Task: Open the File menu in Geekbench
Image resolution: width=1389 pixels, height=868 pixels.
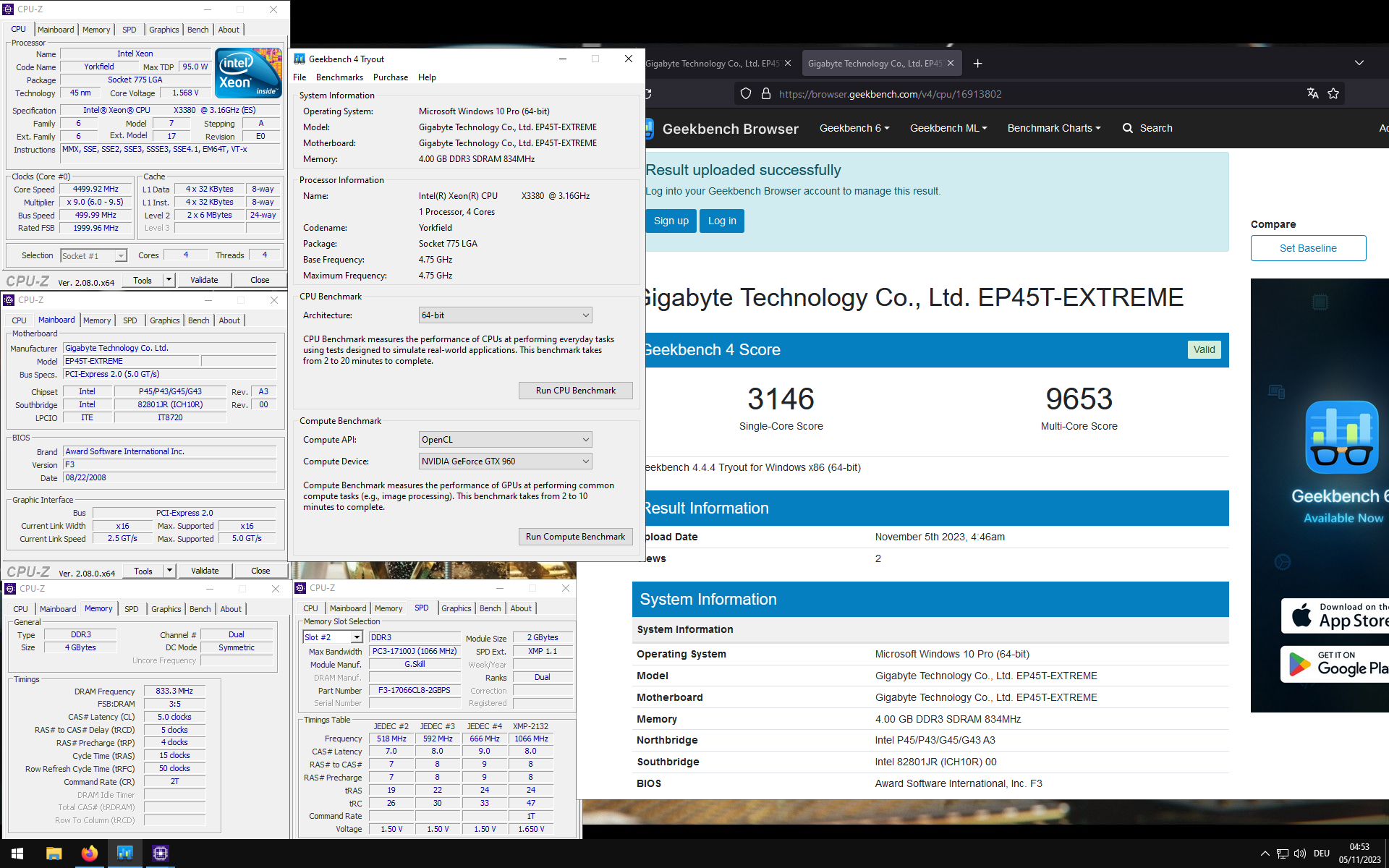Action: 300,77
